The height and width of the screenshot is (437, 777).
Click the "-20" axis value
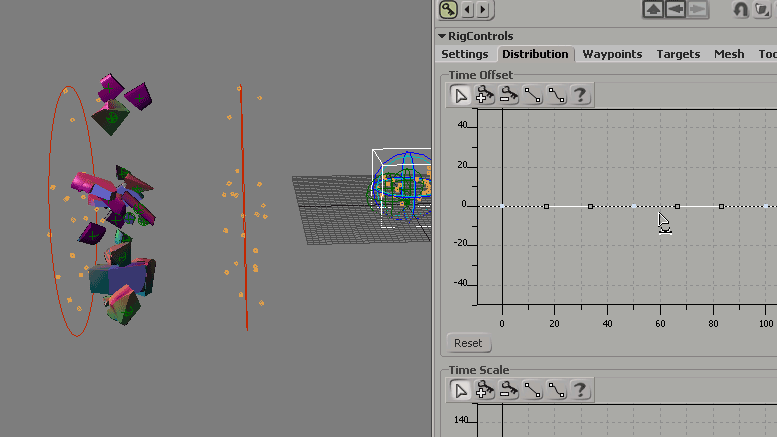point(461,243)
